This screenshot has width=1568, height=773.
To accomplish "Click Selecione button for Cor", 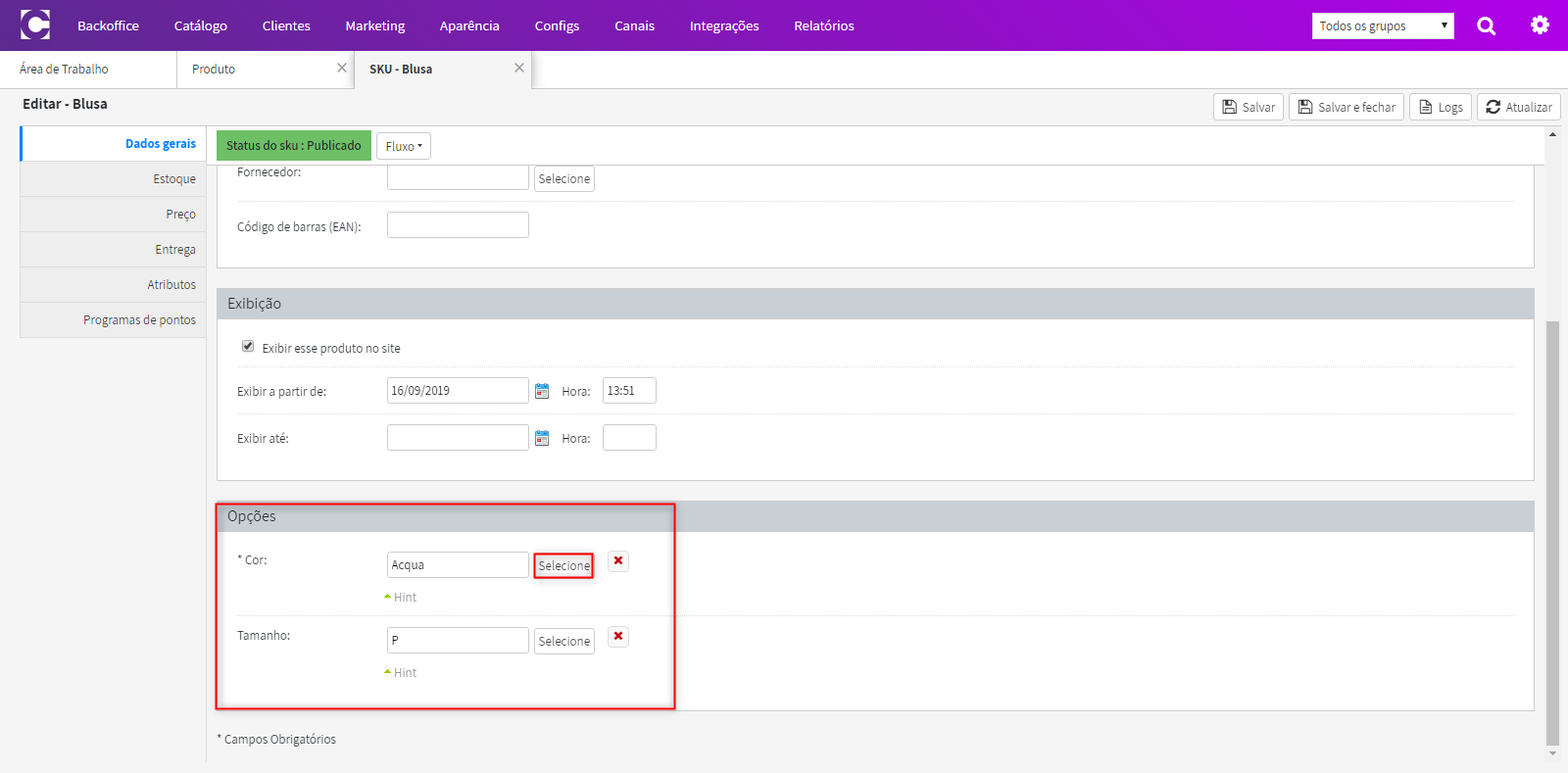I will 564,565.
